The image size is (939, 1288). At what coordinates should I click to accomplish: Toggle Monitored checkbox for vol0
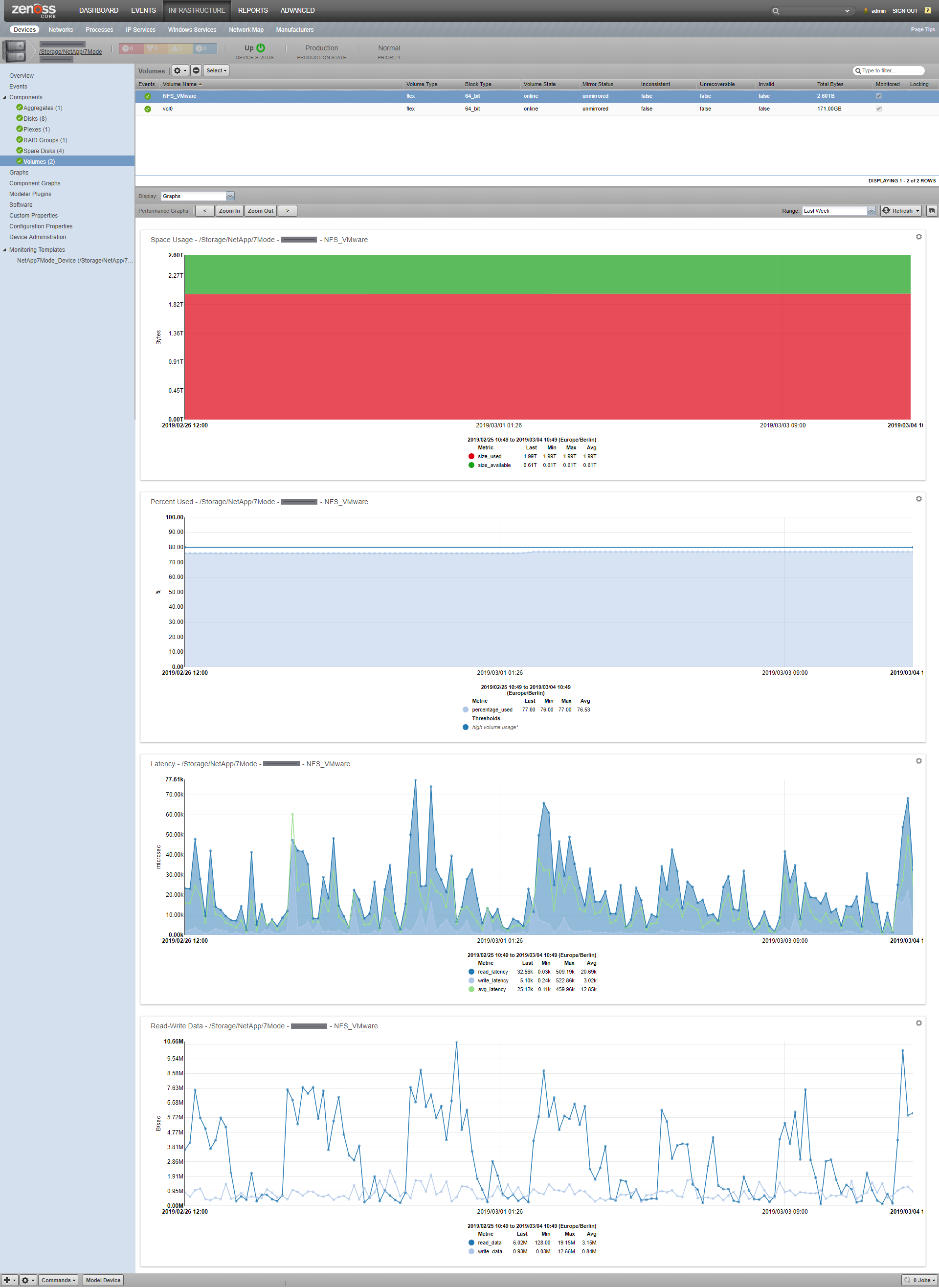tap(879, 109)
